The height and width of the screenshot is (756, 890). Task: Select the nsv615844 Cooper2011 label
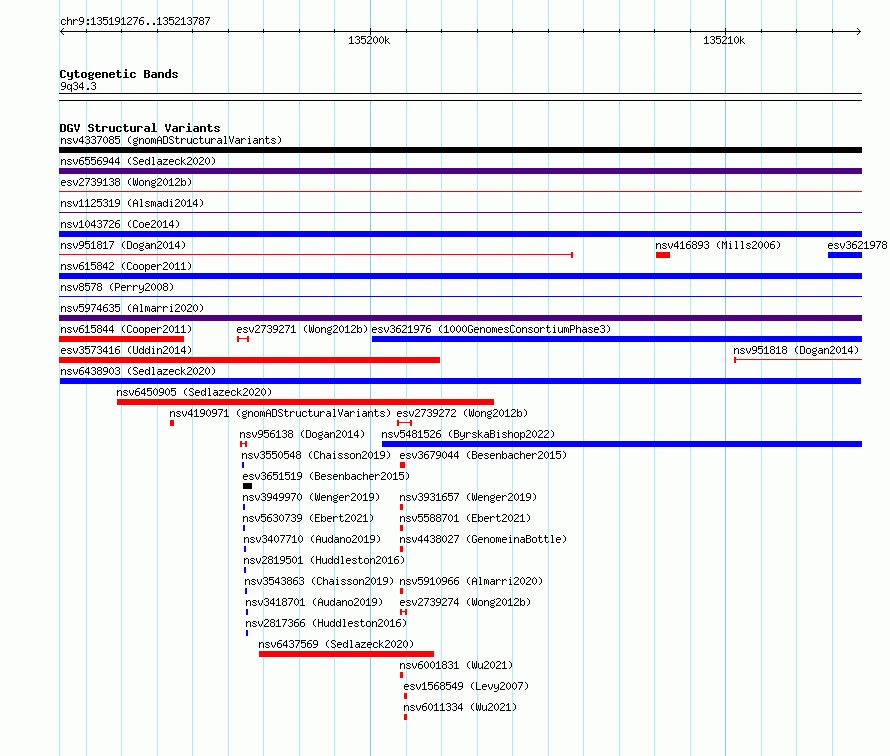pyautogui.click(x=126, y=329)
